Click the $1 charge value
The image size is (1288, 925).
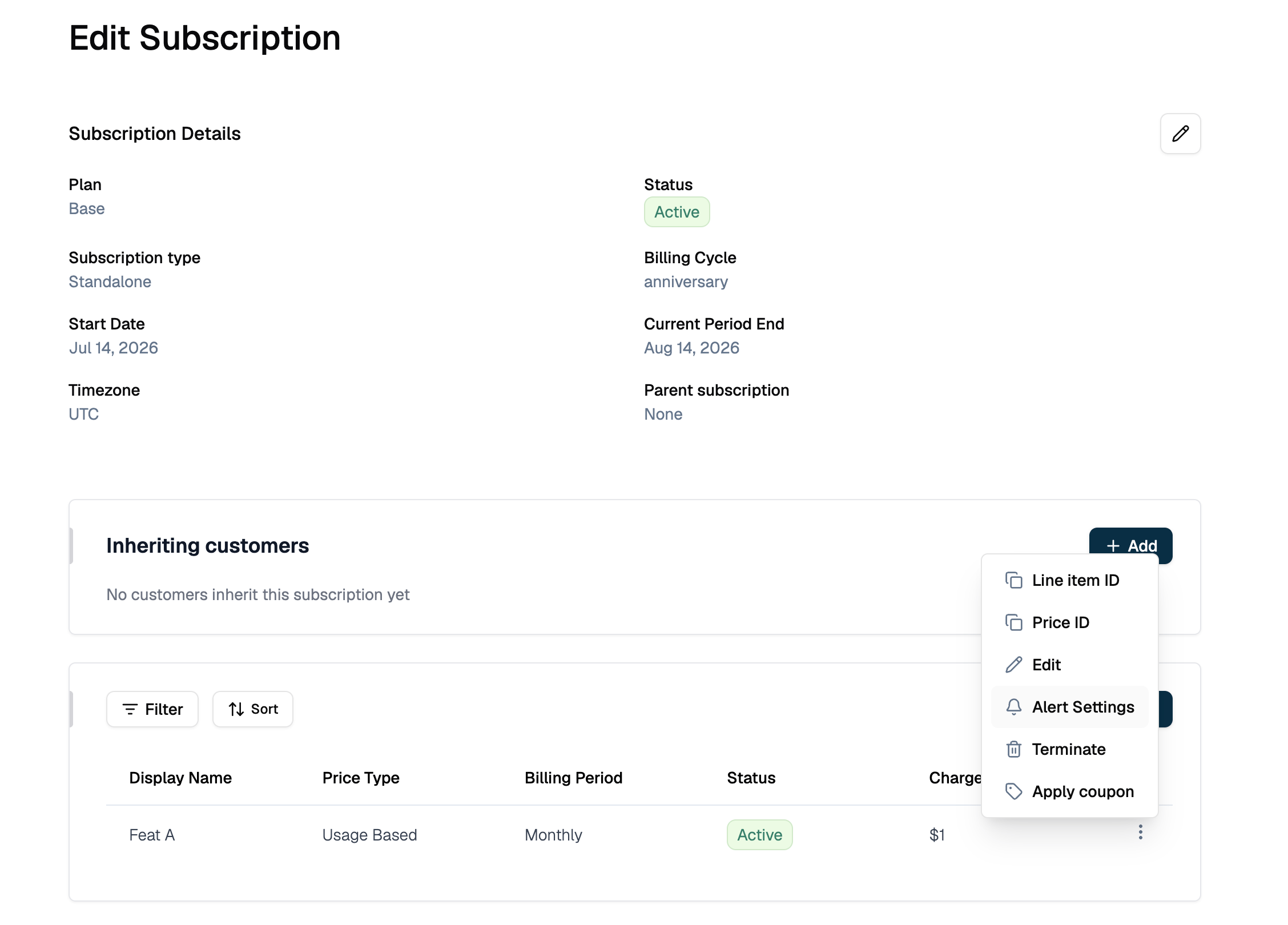click(x=937, y=835)
